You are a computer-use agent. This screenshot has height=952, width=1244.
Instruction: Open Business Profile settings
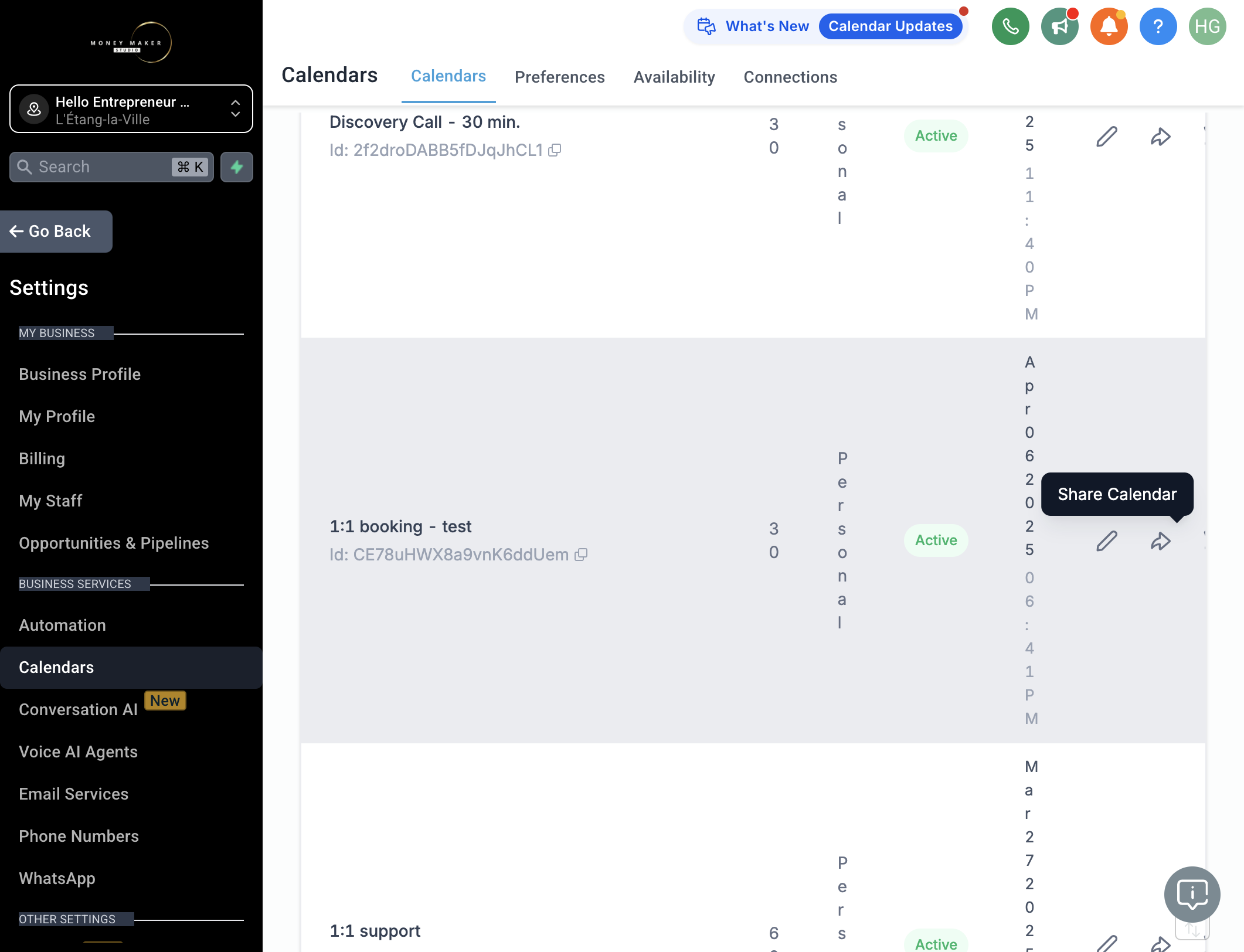point(80,375)
